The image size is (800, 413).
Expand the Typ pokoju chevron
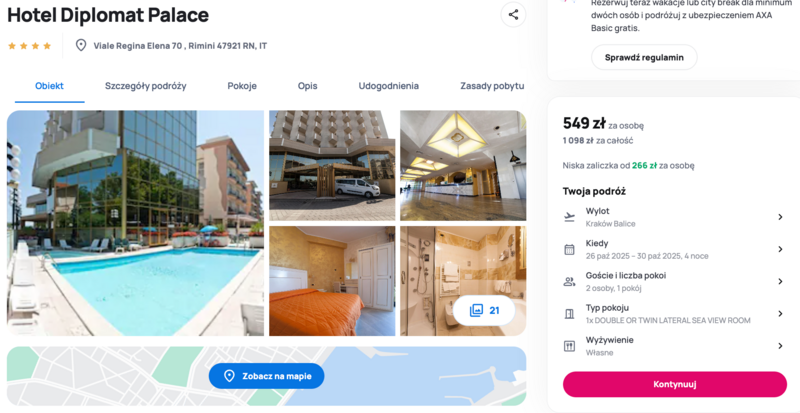pyautogui.click(x=780, y=313)
